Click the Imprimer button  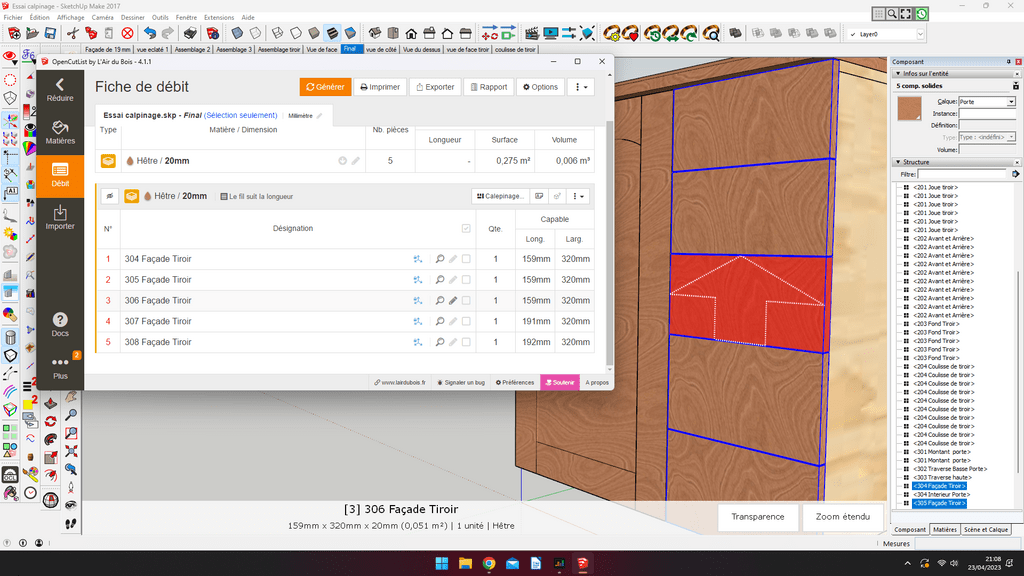point(380,87)
